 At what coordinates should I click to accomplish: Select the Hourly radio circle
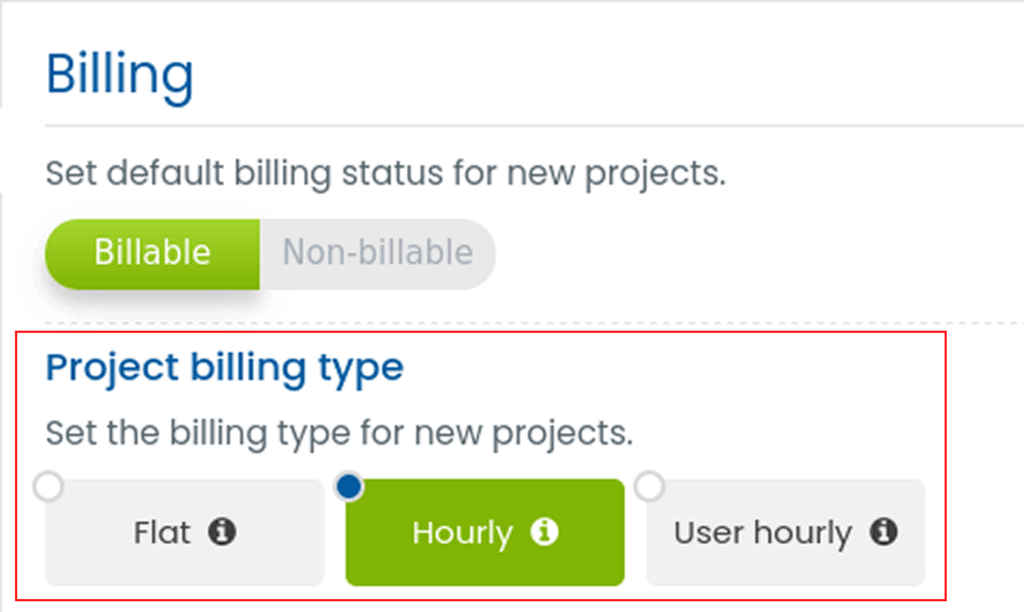(x=349, y=487)
